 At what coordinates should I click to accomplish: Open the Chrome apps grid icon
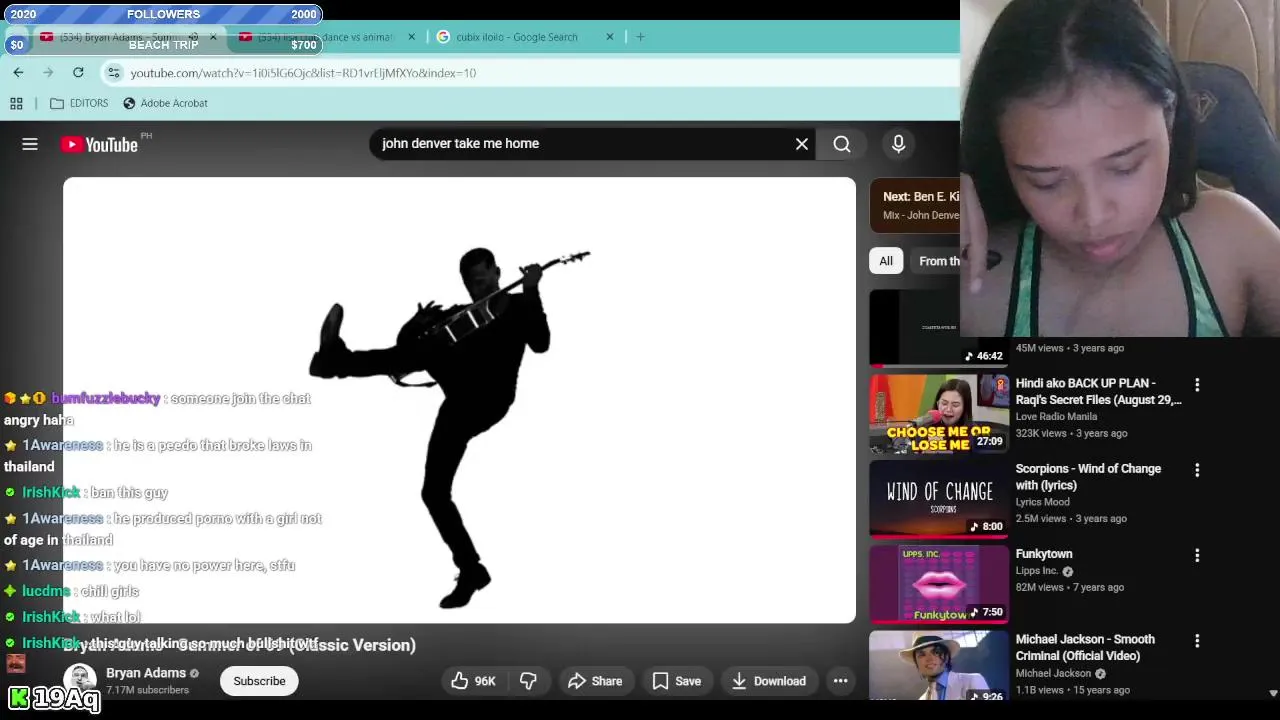16,103
